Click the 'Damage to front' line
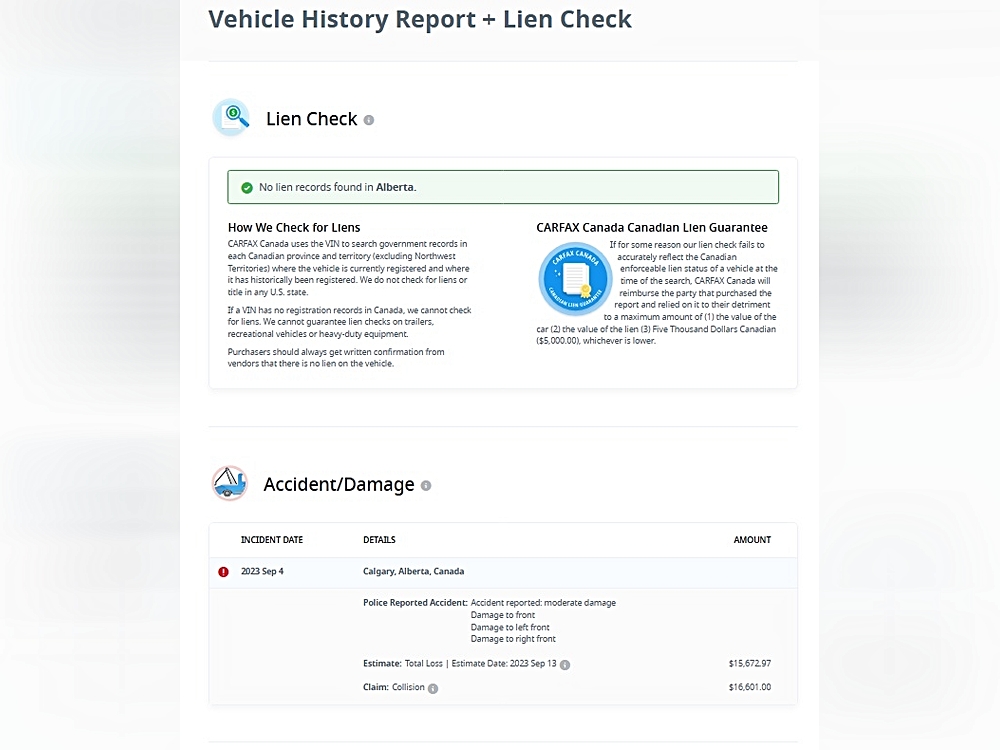The width and height of the screenshot is (1000, 750). click(503, 615)
